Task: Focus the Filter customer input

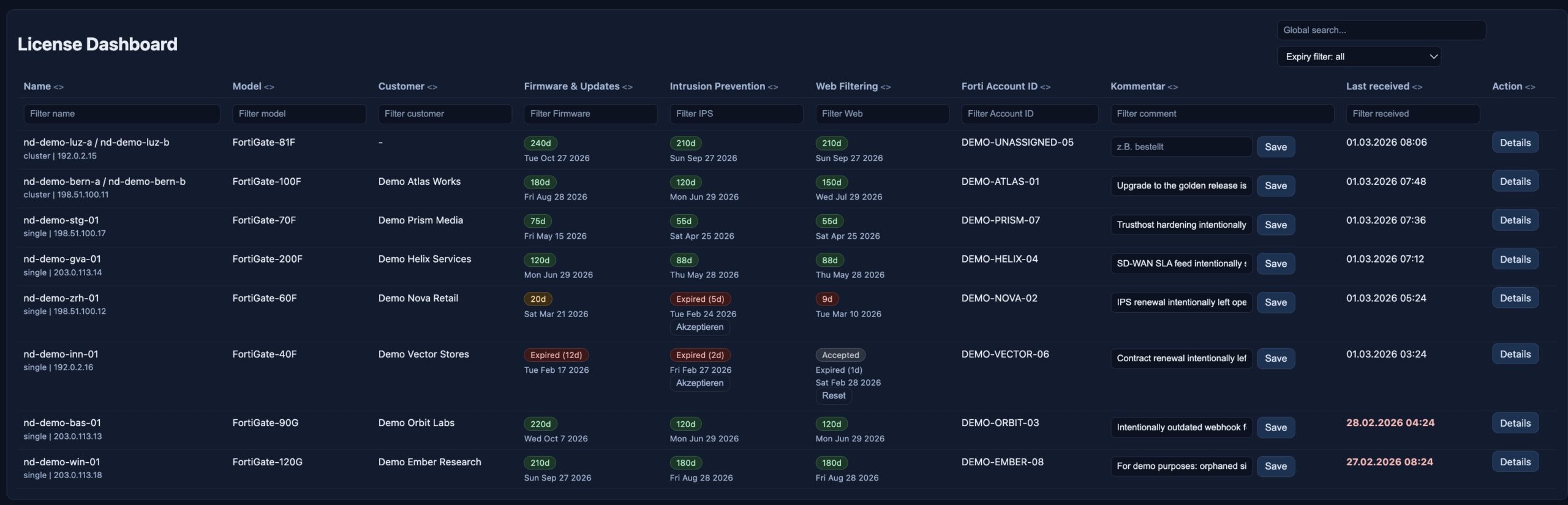Action: (x=445, y=114)
